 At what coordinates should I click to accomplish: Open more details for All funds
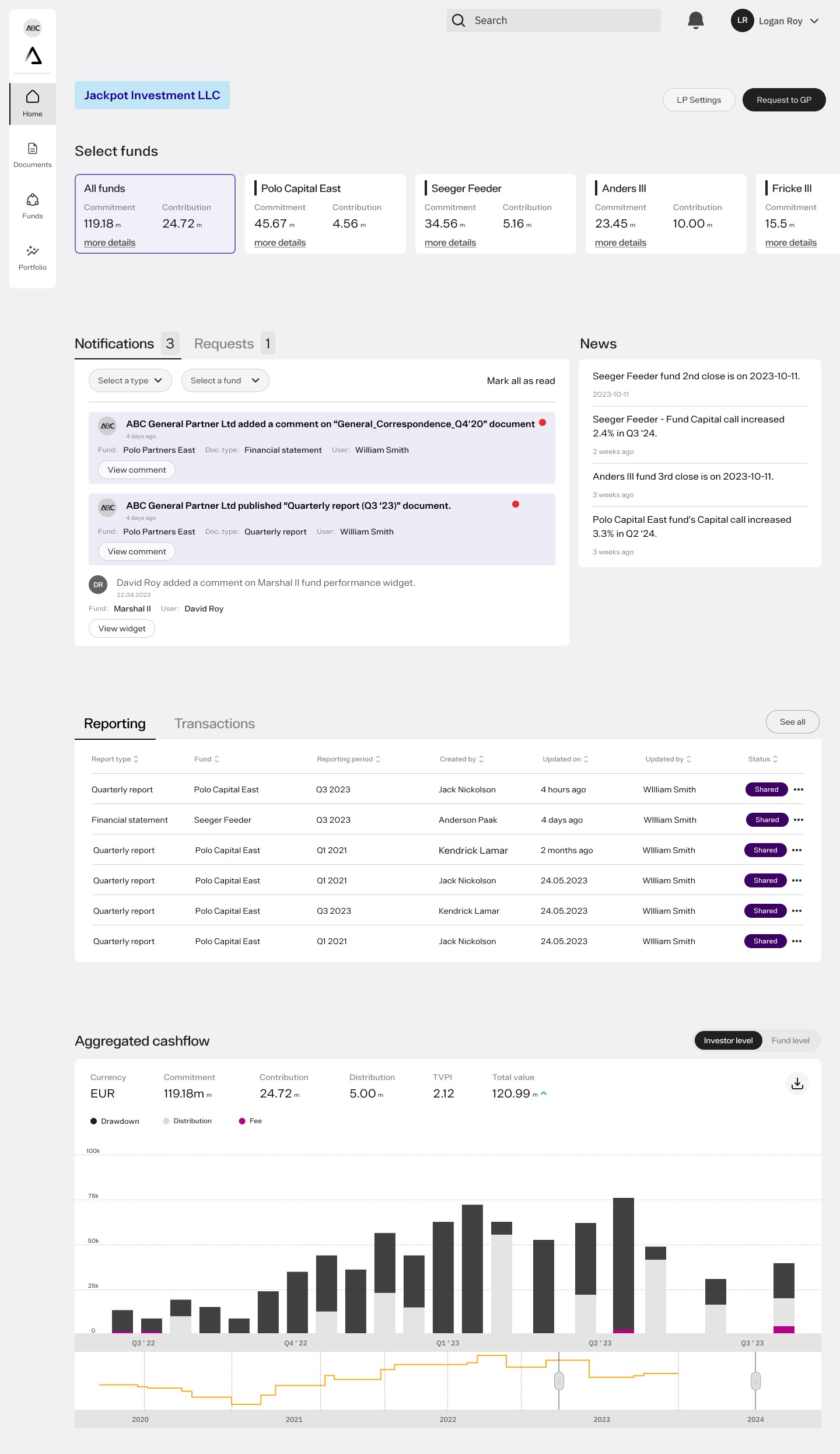[110, 243]
